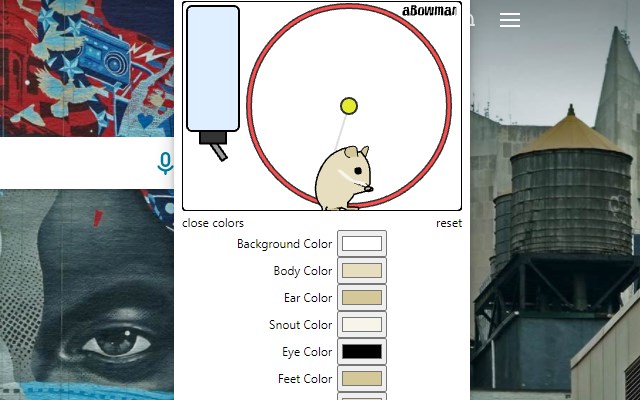Open the water tower photo
The height and width of the screenshot is (400, 640).
pyautogui.click(x=555, y=200)
